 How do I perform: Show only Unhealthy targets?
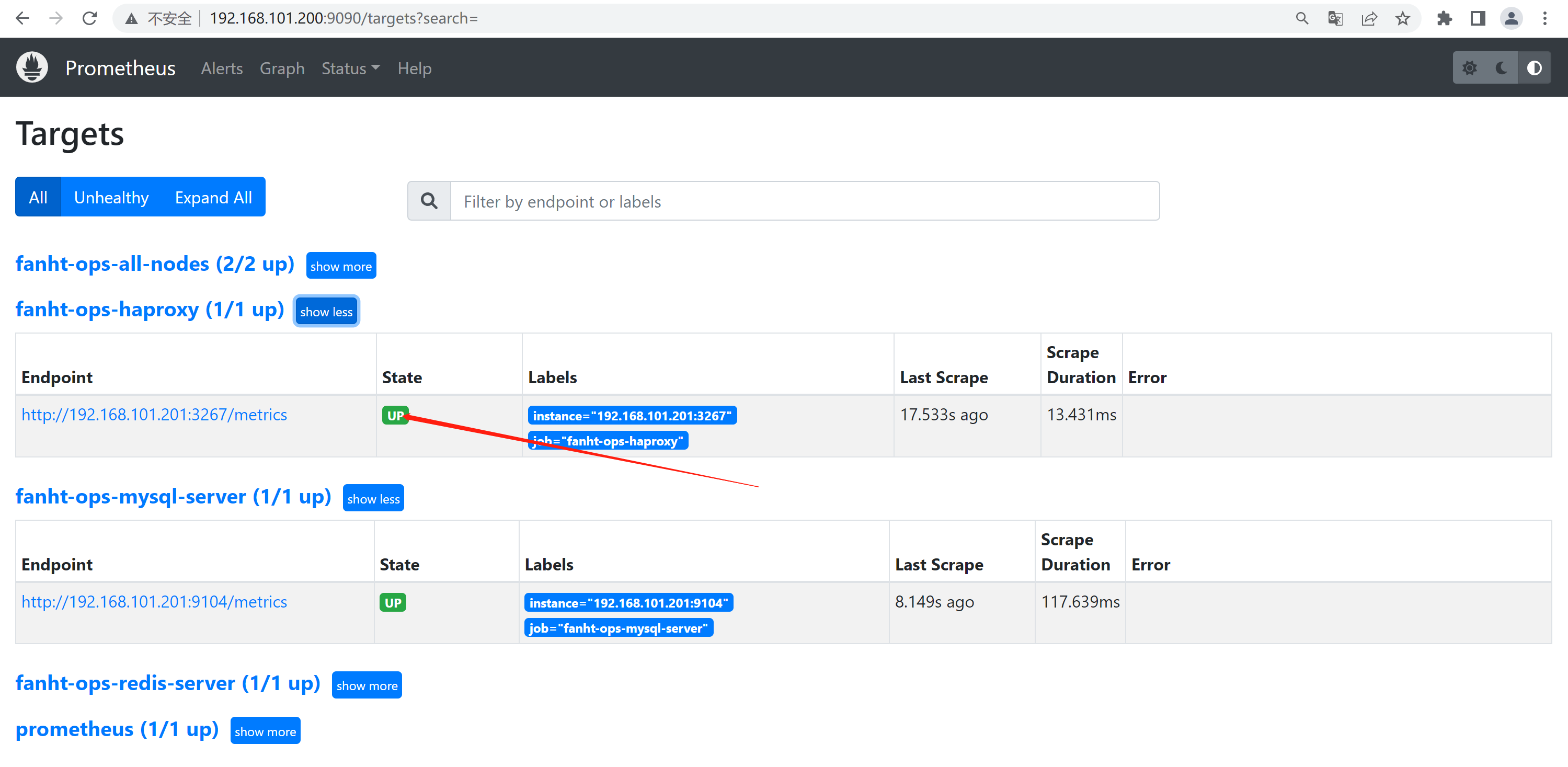click(111, 197)
